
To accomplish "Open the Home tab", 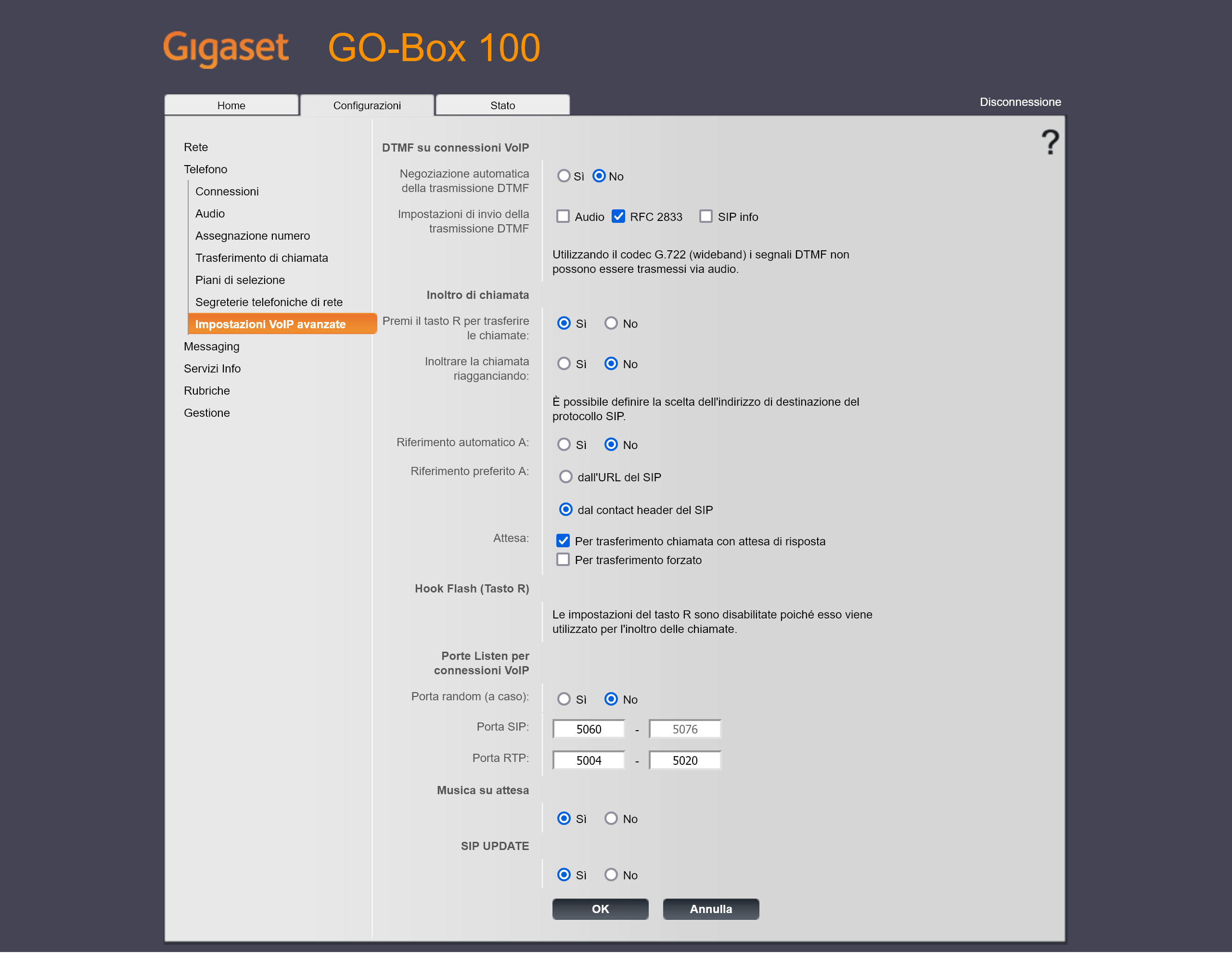I will point(231,105).
